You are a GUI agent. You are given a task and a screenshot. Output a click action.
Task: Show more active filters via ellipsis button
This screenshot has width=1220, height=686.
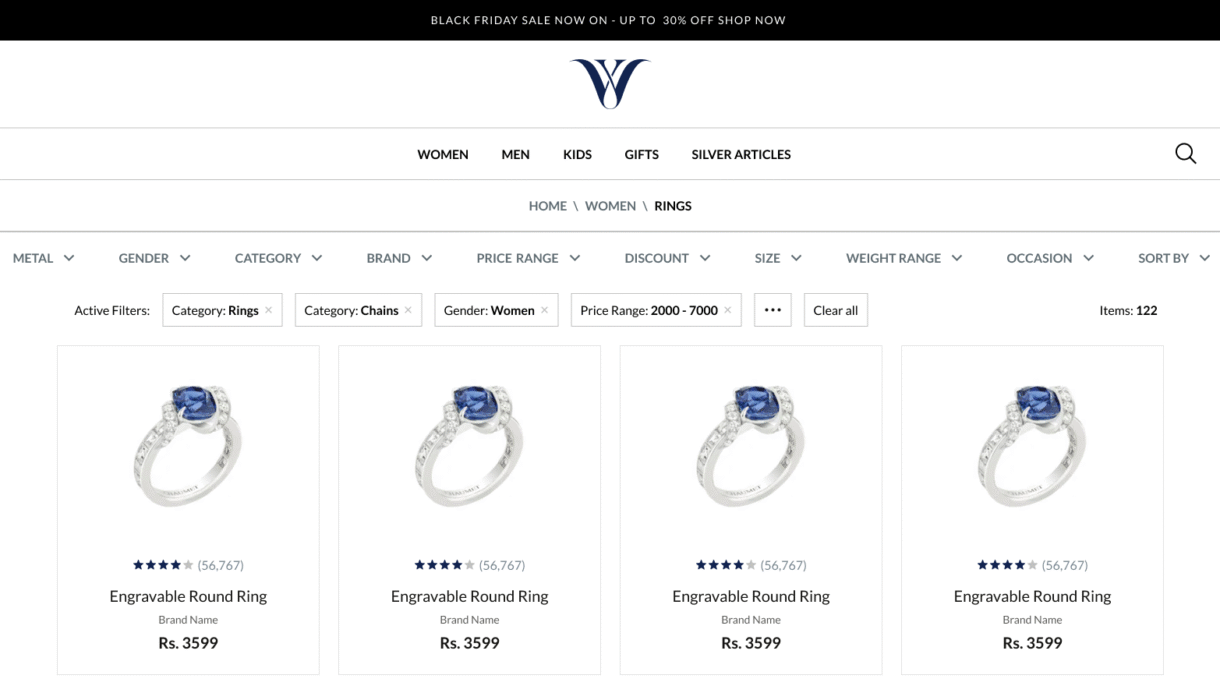pyautogui.click(x=772, y=310)
